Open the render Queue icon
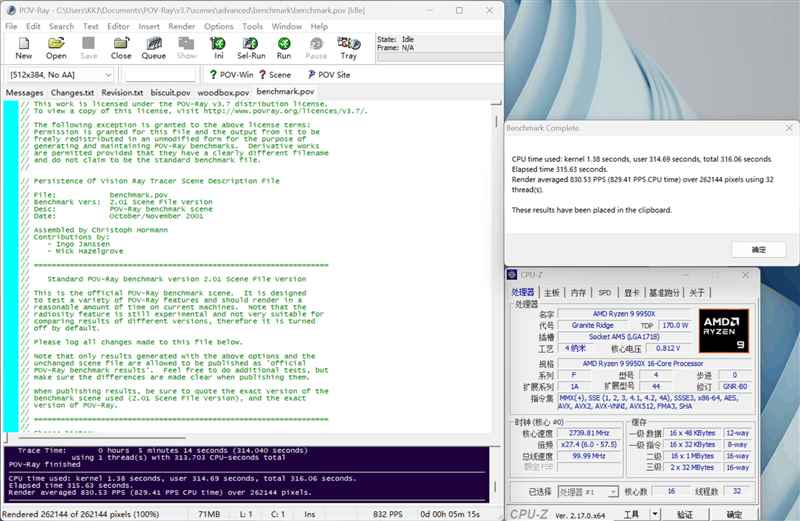This screenshot has height=521, width=800. 154,47
